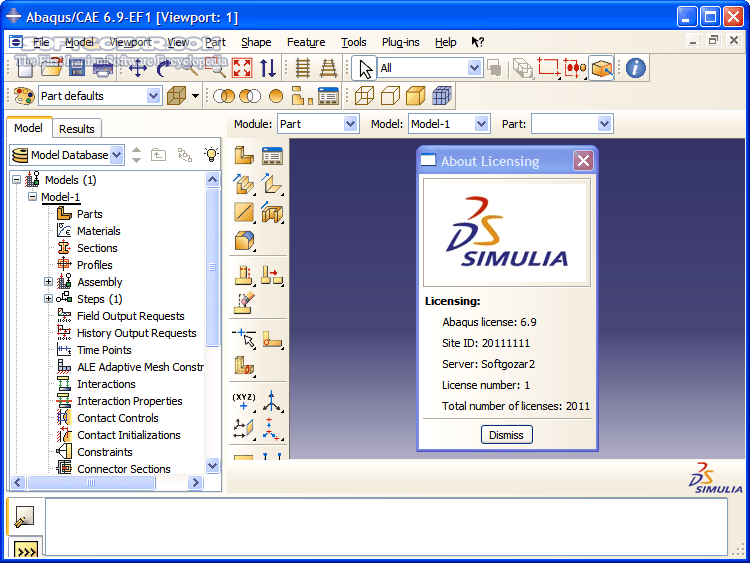The width and height of the screenshot is (750, 563).
Task: Select the Create Shell Extrude tool
Action: click(x=273, y=184)
